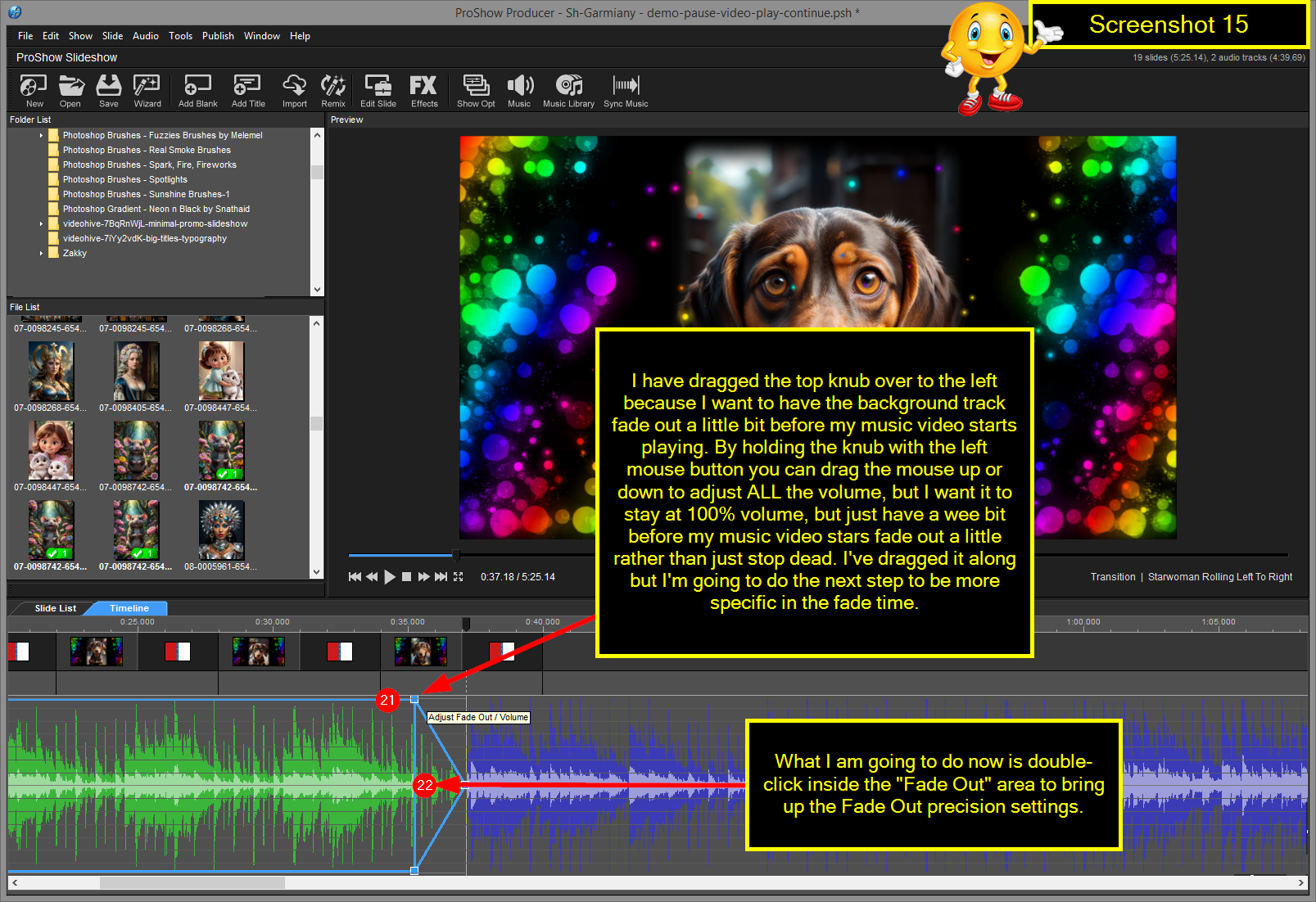The height and width of the screenshot is (902, 1316).
Task: Select the videohive big-titles-typography folder
Action: tap(145, 238)
